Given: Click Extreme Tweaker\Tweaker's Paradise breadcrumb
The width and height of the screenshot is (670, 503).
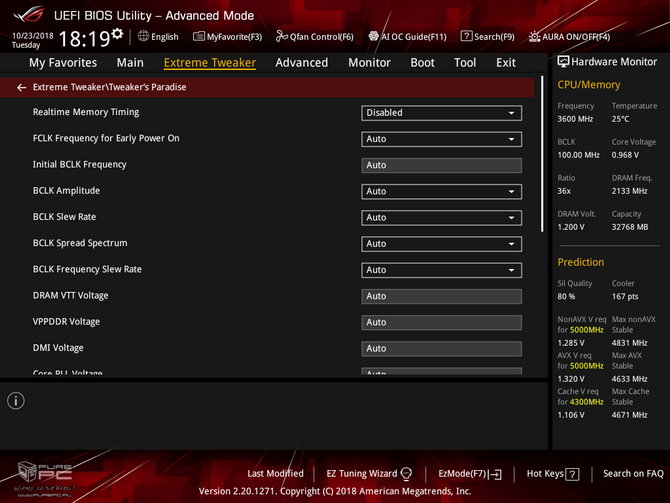Looking at the screenshot, I should (109, 87).
